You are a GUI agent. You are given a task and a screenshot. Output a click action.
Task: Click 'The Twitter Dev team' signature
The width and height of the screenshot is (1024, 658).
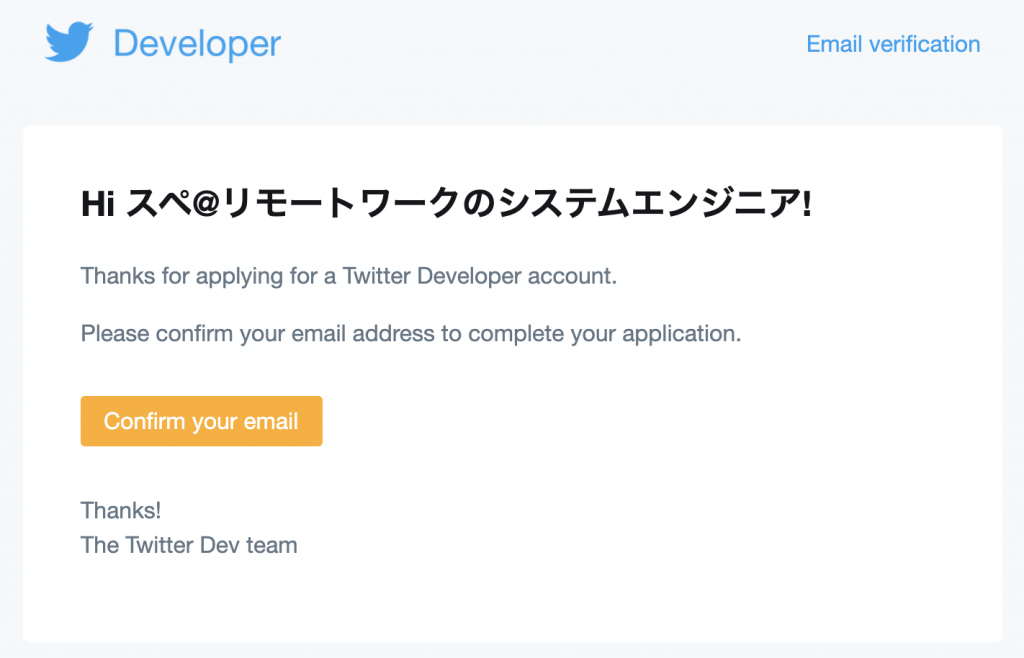coord(189,545)
